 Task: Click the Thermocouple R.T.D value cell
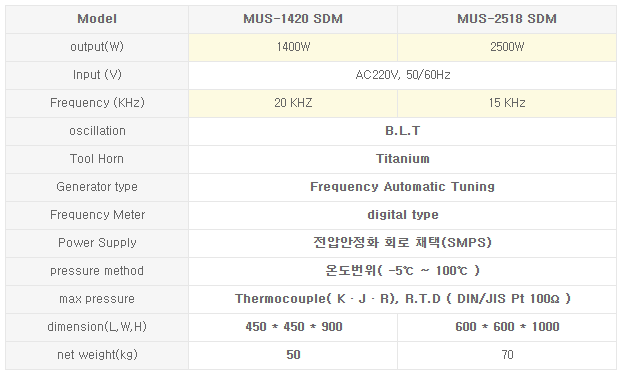pos(402,299)
